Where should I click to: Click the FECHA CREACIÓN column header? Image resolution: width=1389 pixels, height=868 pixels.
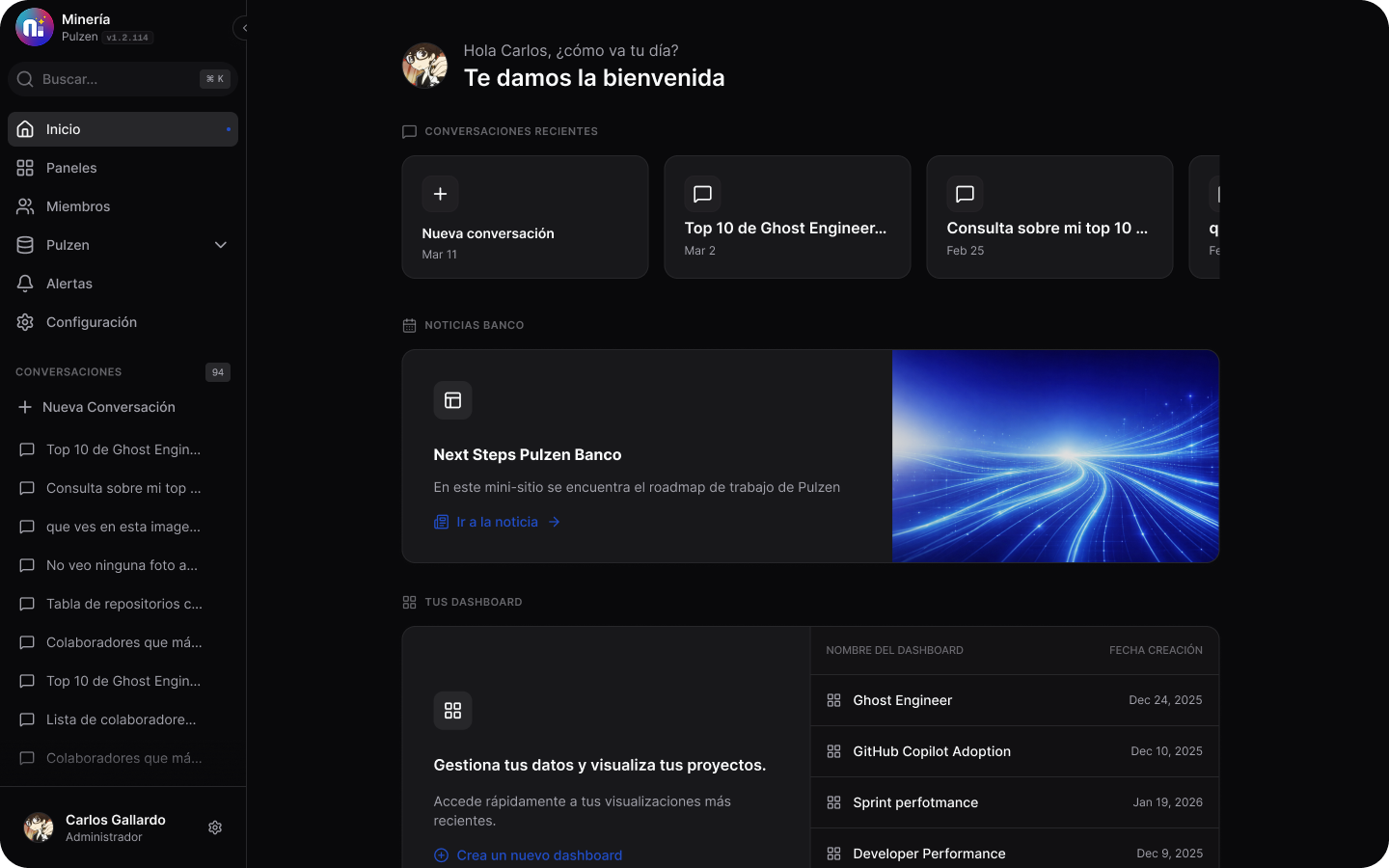[1156, 650]
